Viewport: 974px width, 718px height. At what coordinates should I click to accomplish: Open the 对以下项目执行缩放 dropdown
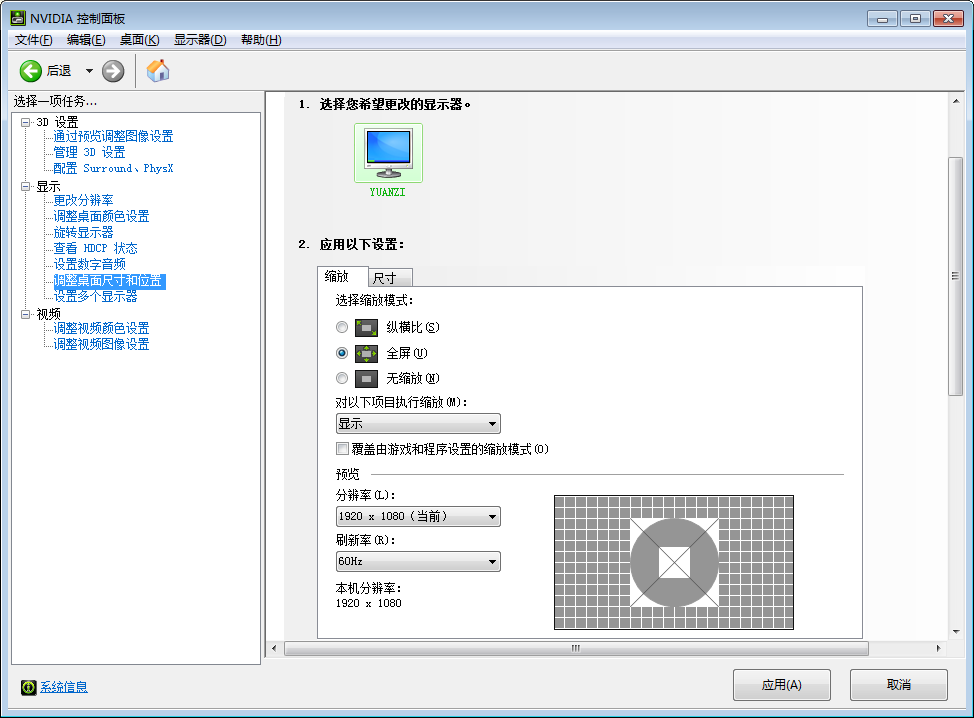418,424
